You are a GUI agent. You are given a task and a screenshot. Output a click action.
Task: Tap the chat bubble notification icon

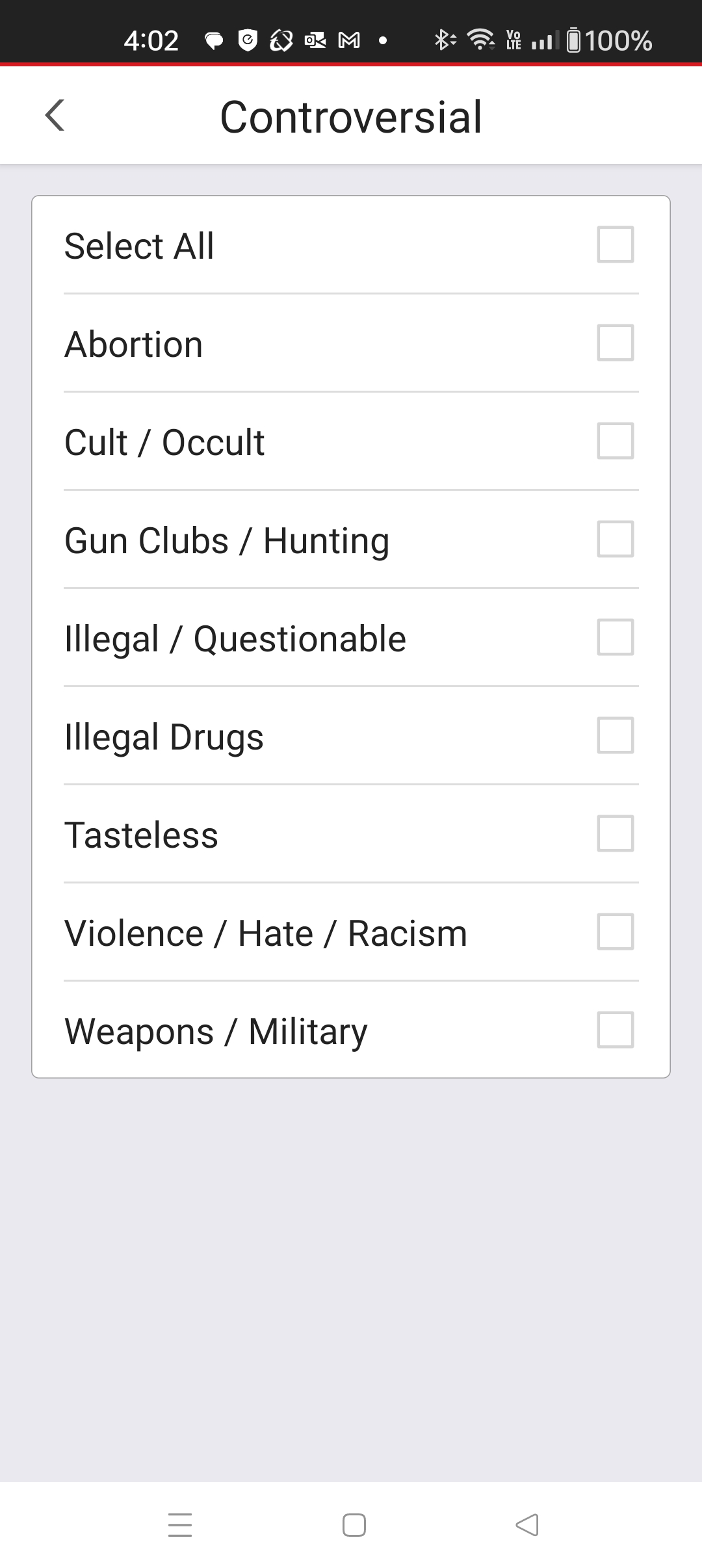(214, 41)
